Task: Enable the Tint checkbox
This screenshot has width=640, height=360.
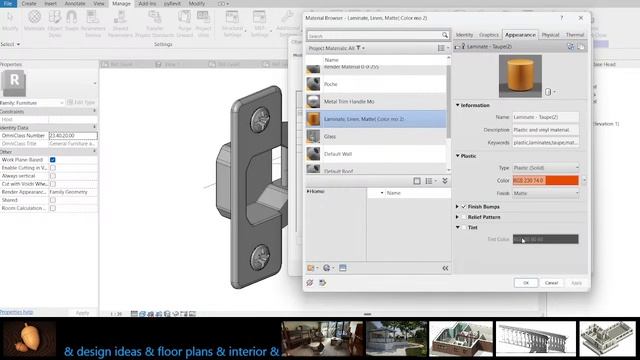Action: click(463, 227)
